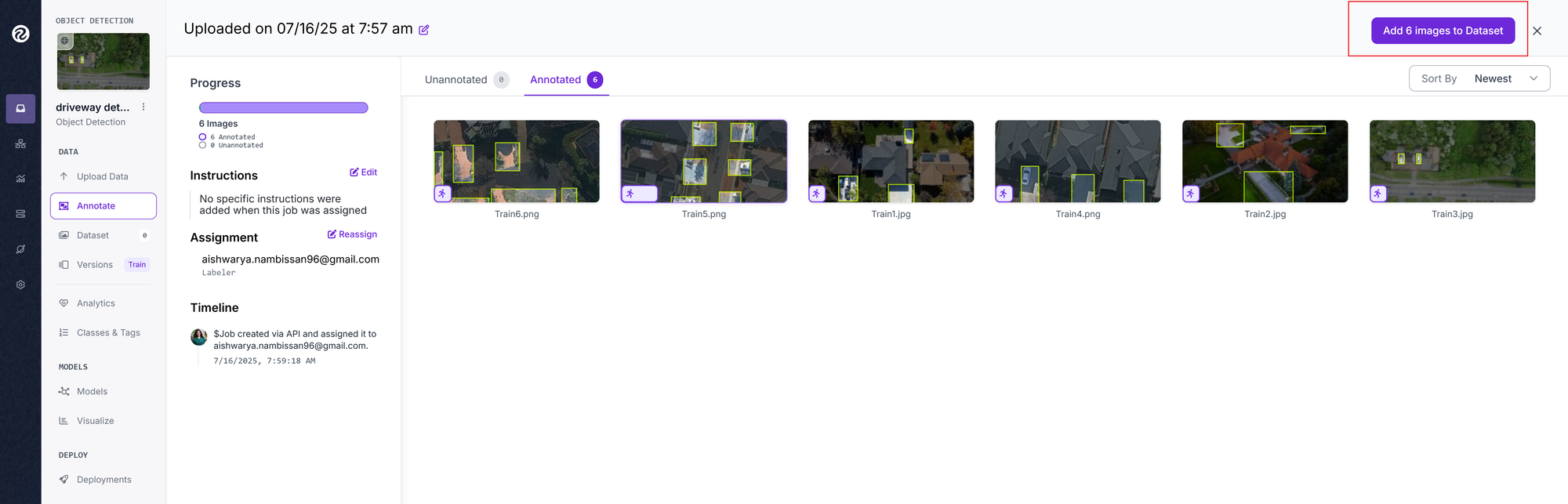1568x504 pixels.
Task: Click the Dataset picture icon
Action: (x=64, y=235)
